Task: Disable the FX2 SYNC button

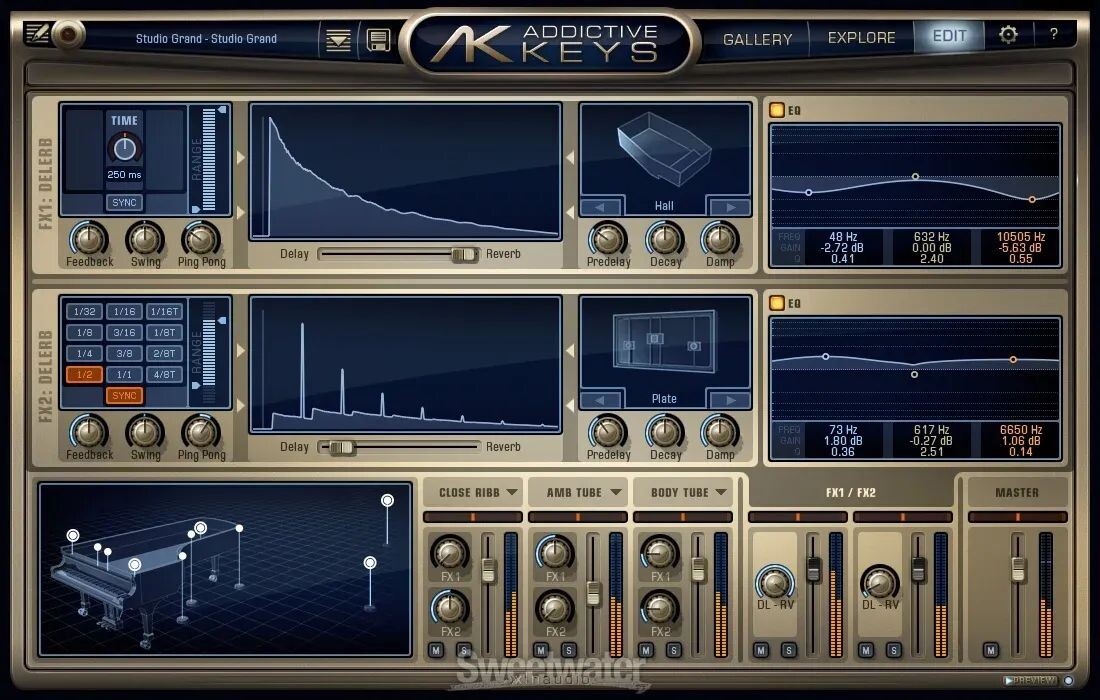Action: coord(124,395)
